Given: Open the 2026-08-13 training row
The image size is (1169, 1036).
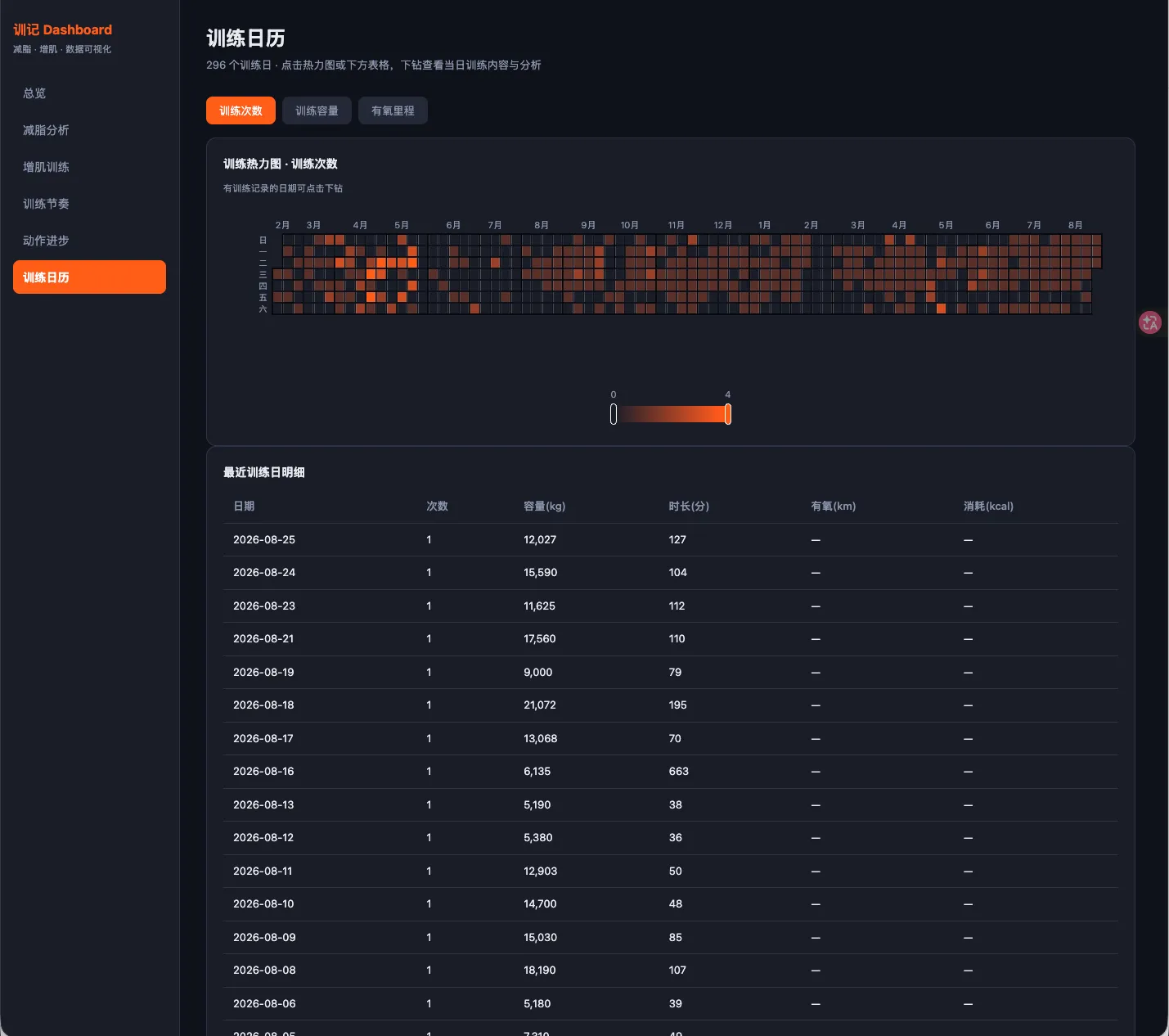Looking at the screenshot, I should click(x=671, y=805).
